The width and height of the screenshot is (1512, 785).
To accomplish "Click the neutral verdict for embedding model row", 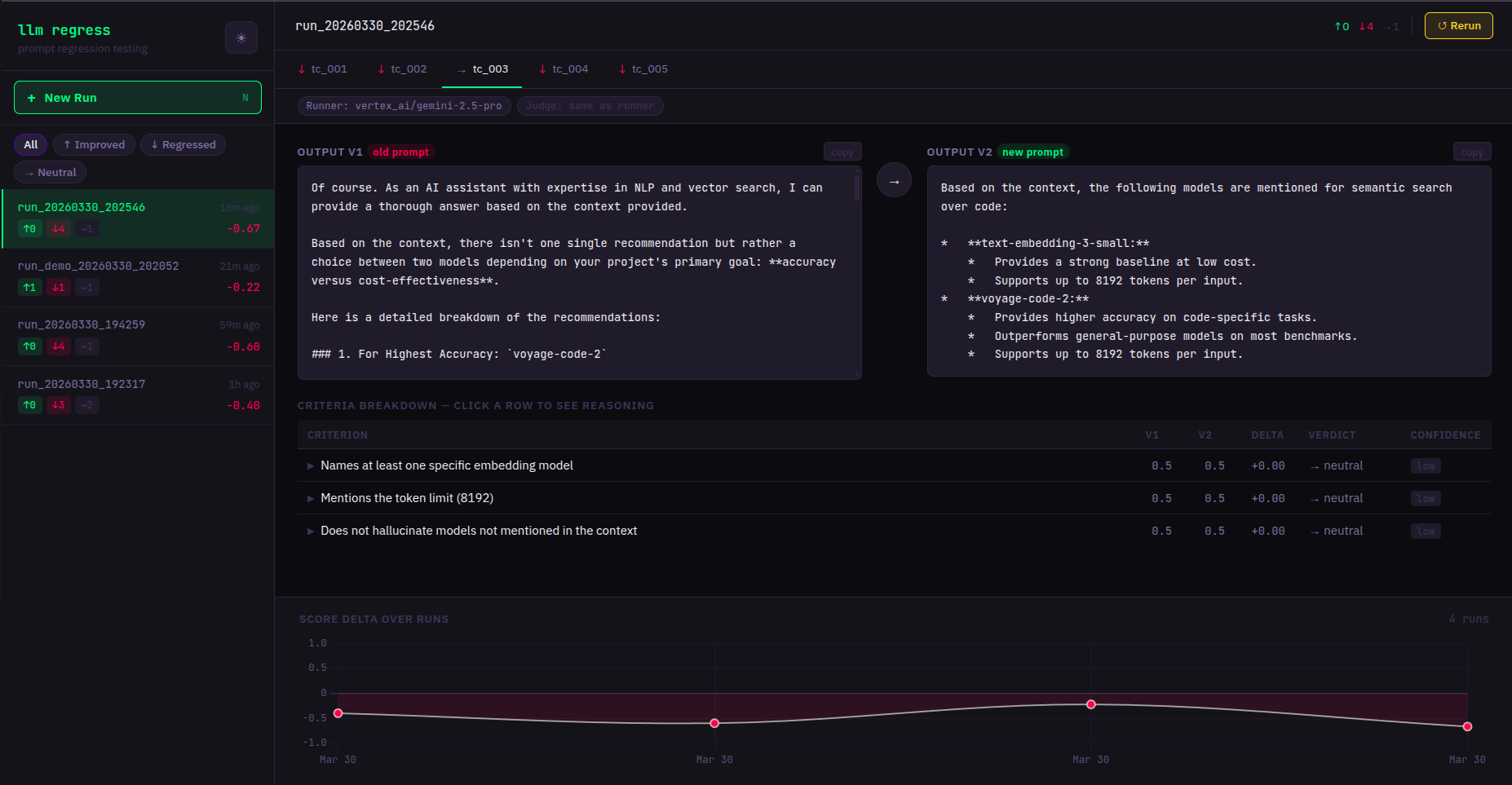I will pyautogui.click(x=1337, y=465).
